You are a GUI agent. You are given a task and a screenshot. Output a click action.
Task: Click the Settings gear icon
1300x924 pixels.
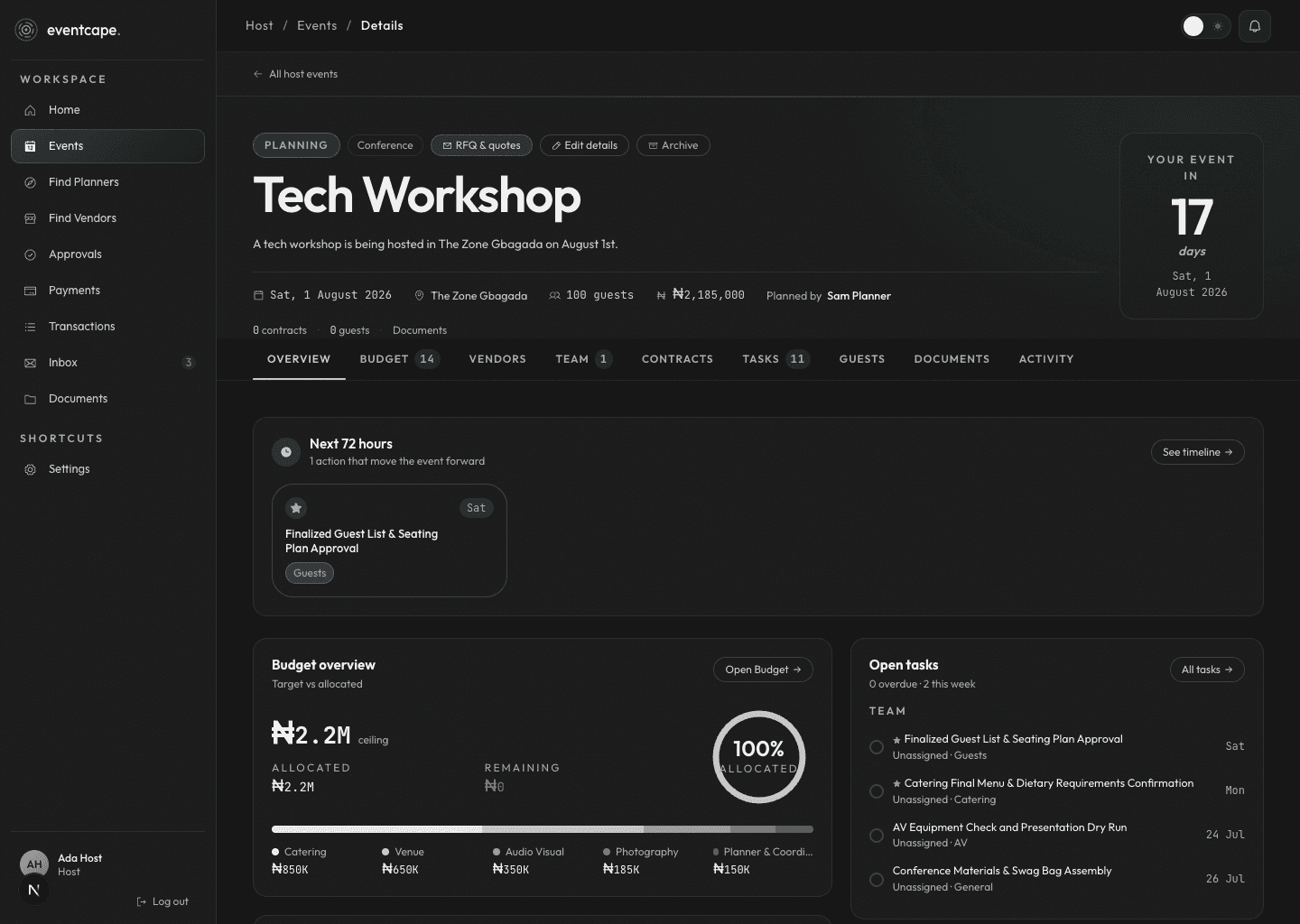(x=30, y=469)
